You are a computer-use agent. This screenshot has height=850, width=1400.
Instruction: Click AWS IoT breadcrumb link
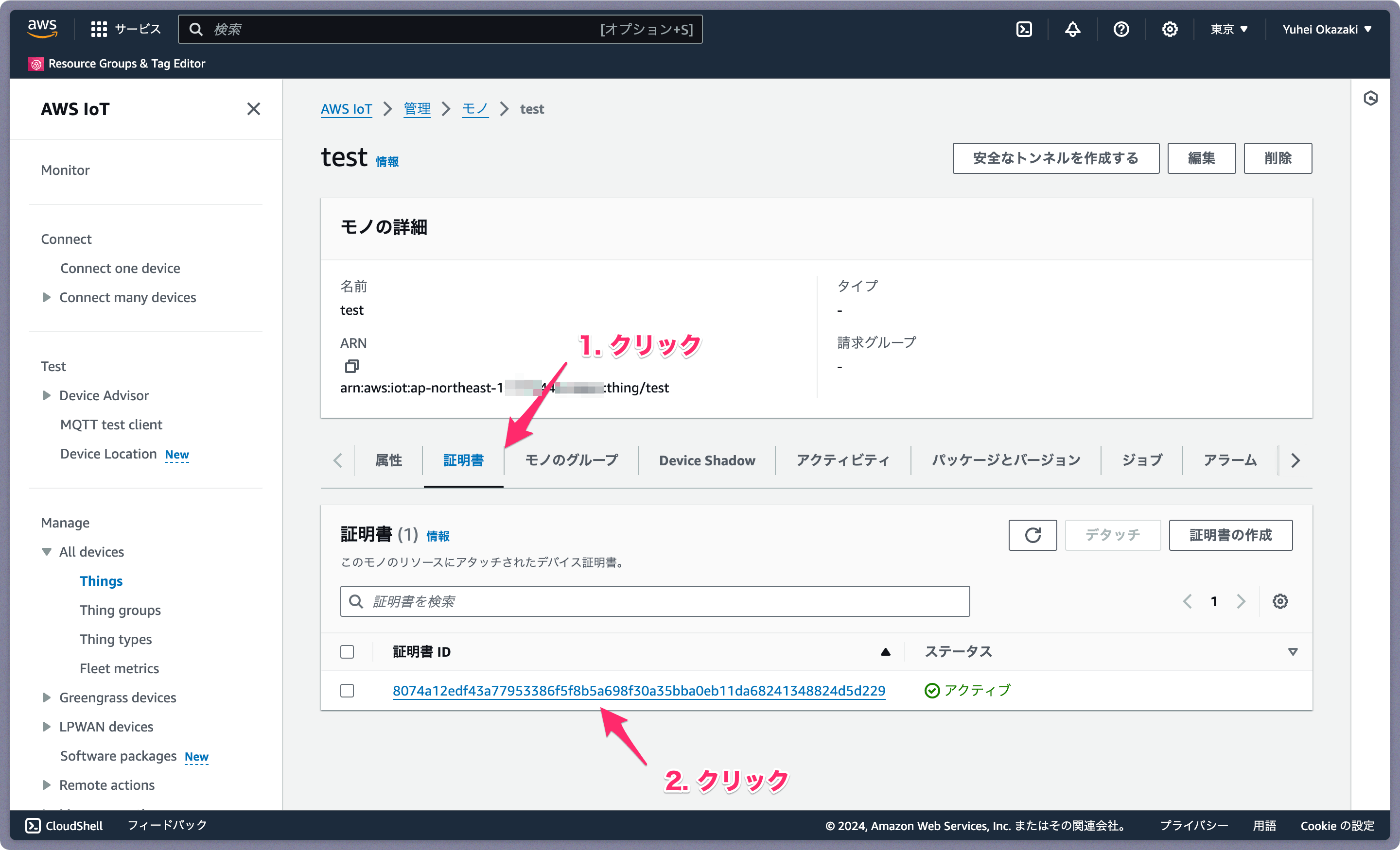346,109
